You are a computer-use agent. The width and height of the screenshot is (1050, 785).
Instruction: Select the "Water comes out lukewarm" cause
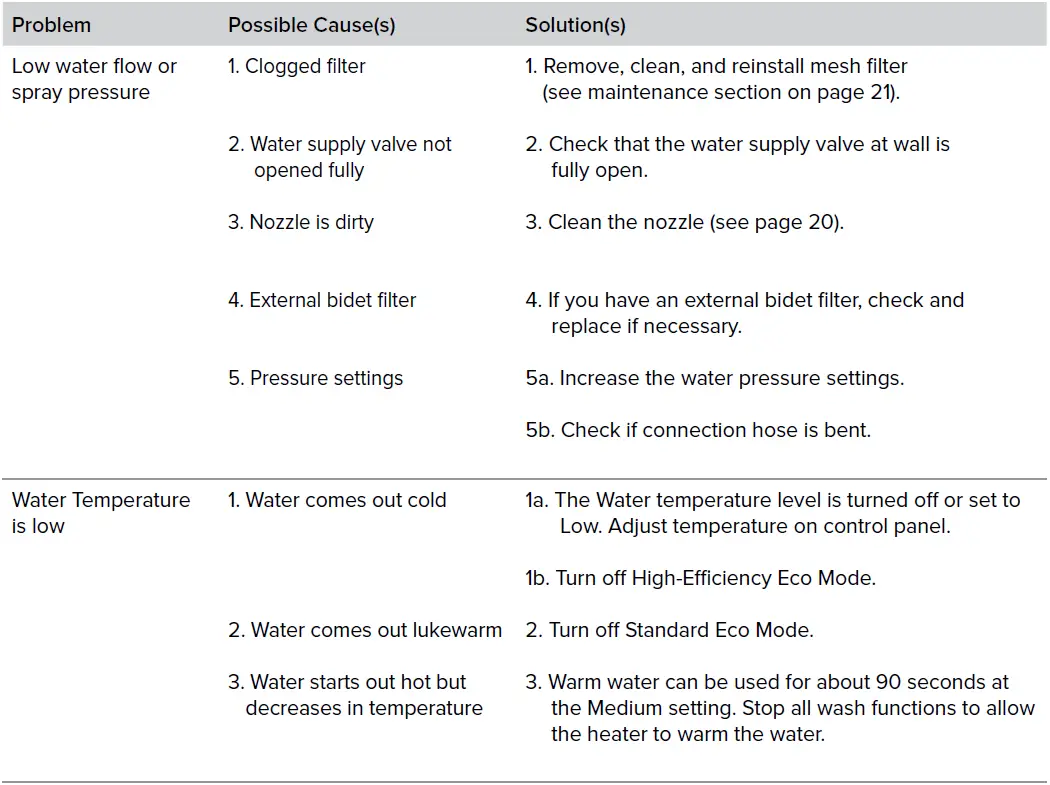click(x=365, y=630)
